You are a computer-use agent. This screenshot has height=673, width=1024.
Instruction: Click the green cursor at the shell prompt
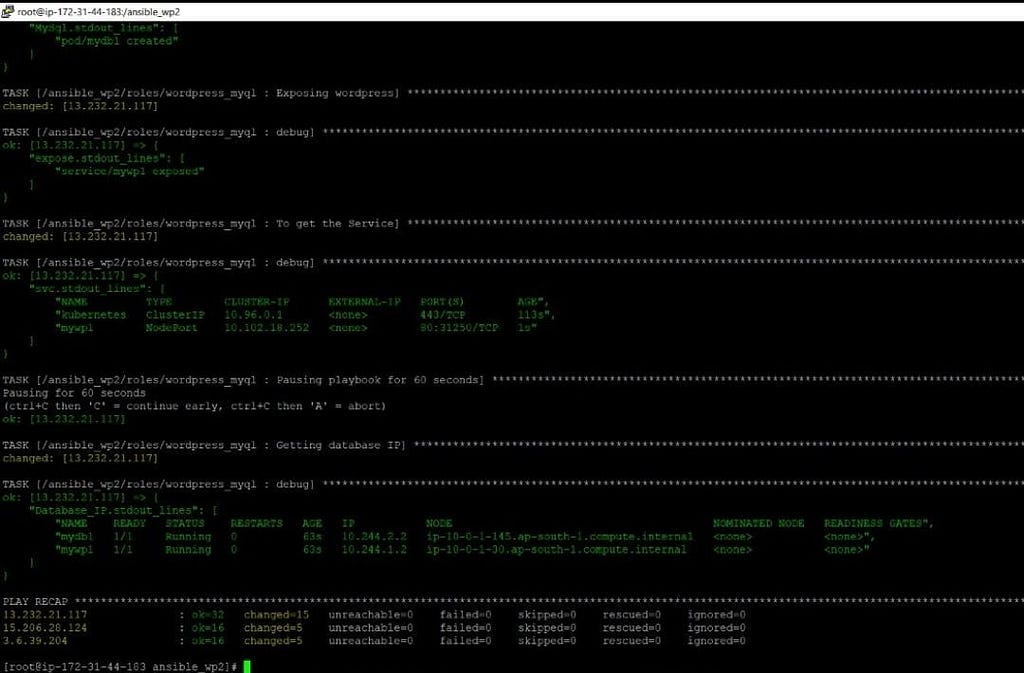click(248, 666)
